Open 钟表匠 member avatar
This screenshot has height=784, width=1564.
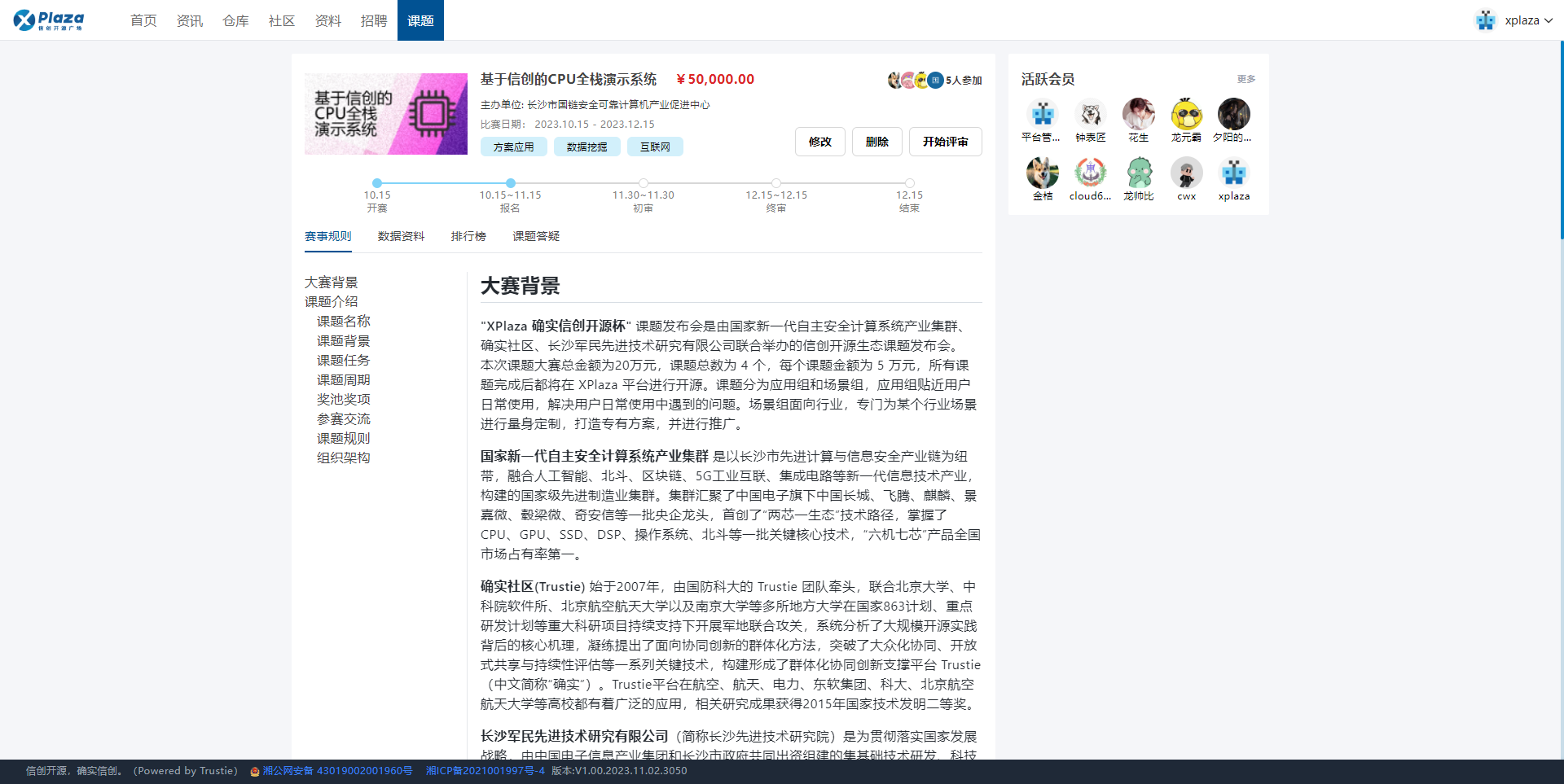tap(1090, 115)
